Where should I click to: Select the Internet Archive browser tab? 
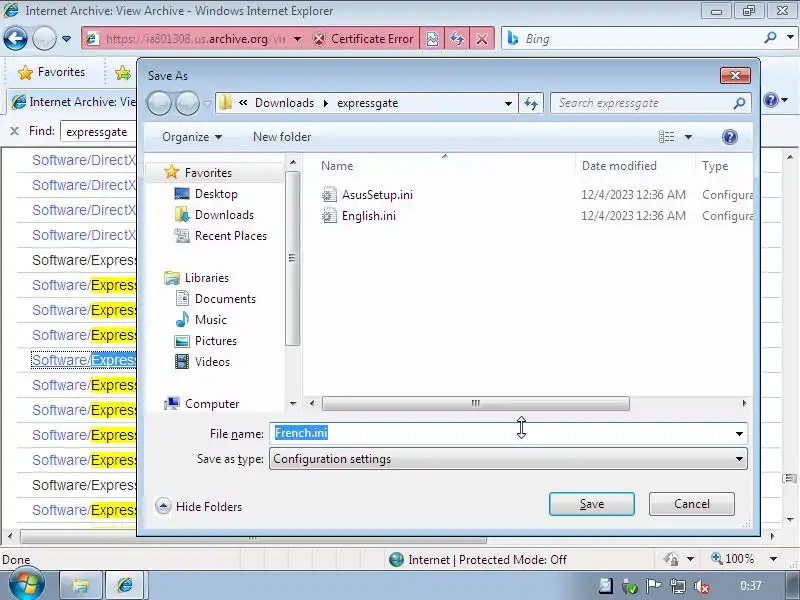coord(71,102)
